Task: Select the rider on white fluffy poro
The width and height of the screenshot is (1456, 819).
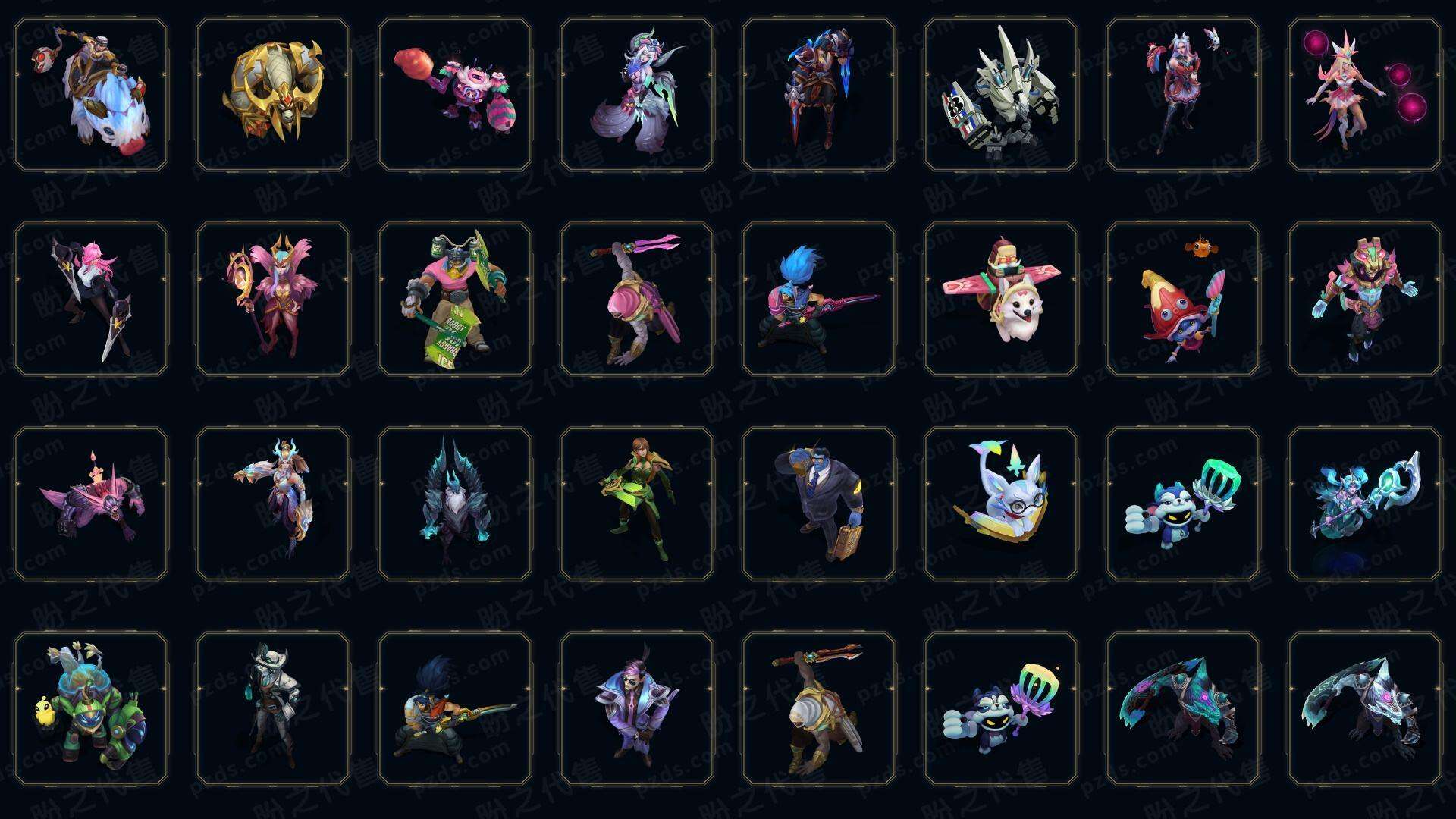Action: pyautogui.click(x=91, y=95)
